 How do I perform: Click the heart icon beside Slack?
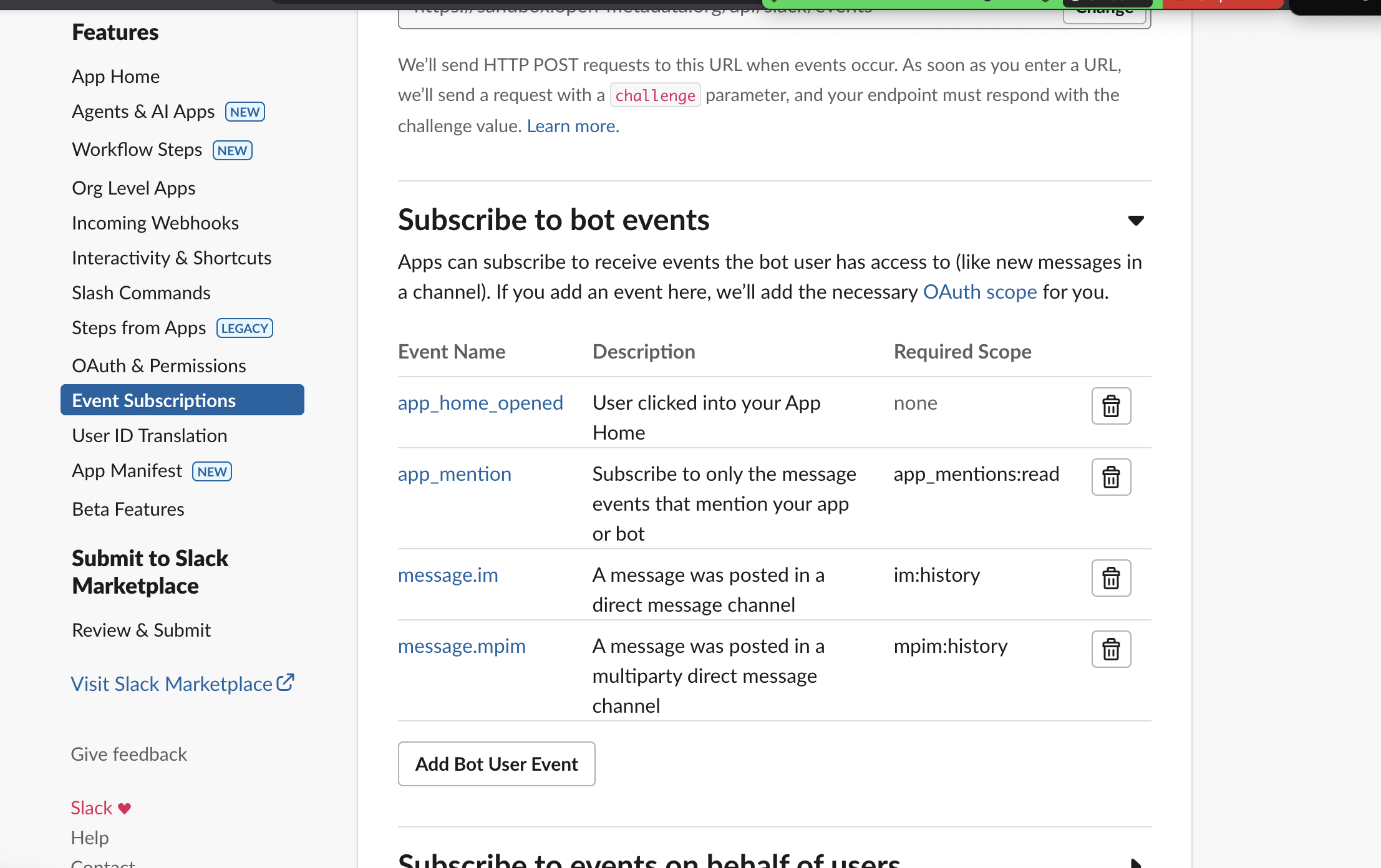pyautogui.click(x=125, y=808)
